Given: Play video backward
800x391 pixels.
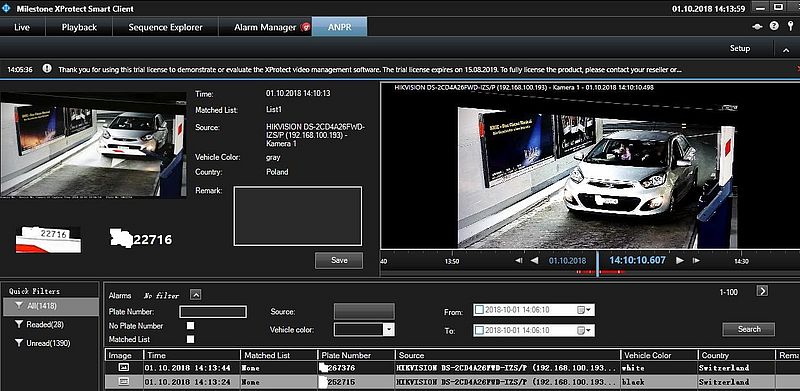Looking at the screenshot, I should (x=534, y=260).
